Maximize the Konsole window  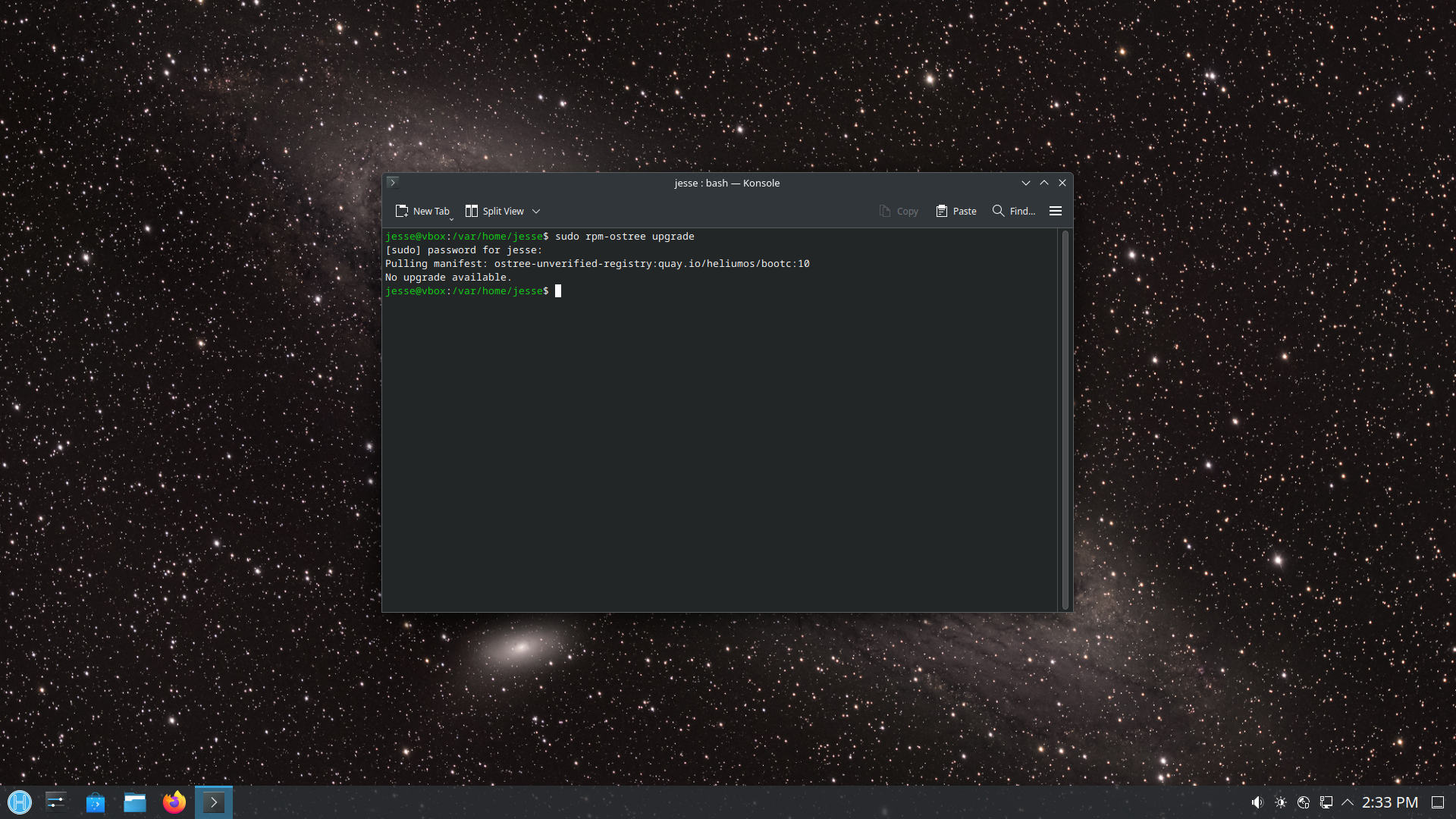(x=1044, y=183)
